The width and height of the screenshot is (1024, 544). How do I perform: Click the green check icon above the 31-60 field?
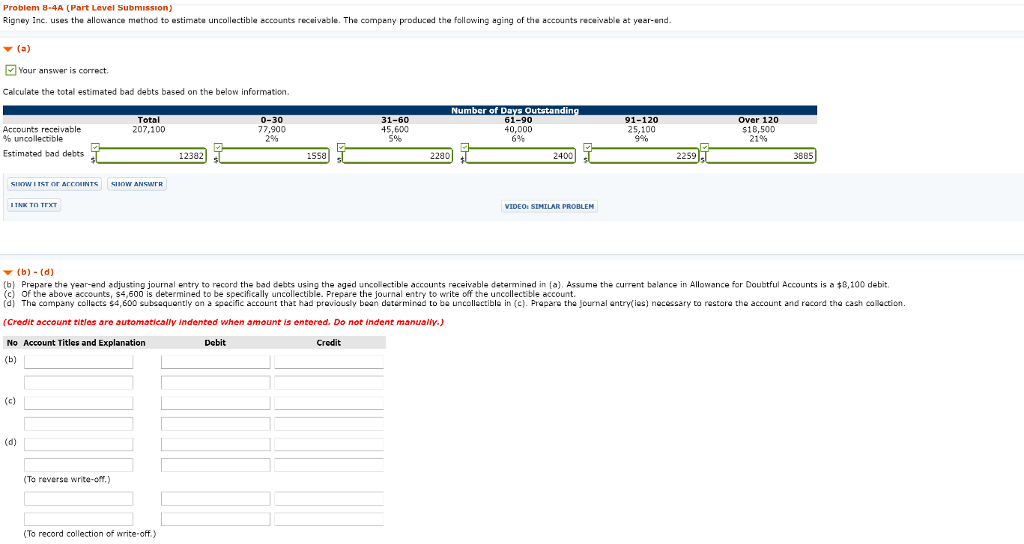(x=341, y=147)
